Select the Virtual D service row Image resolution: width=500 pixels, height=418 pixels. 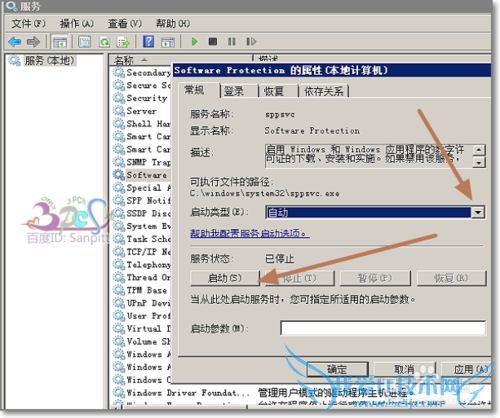[142, 328]
